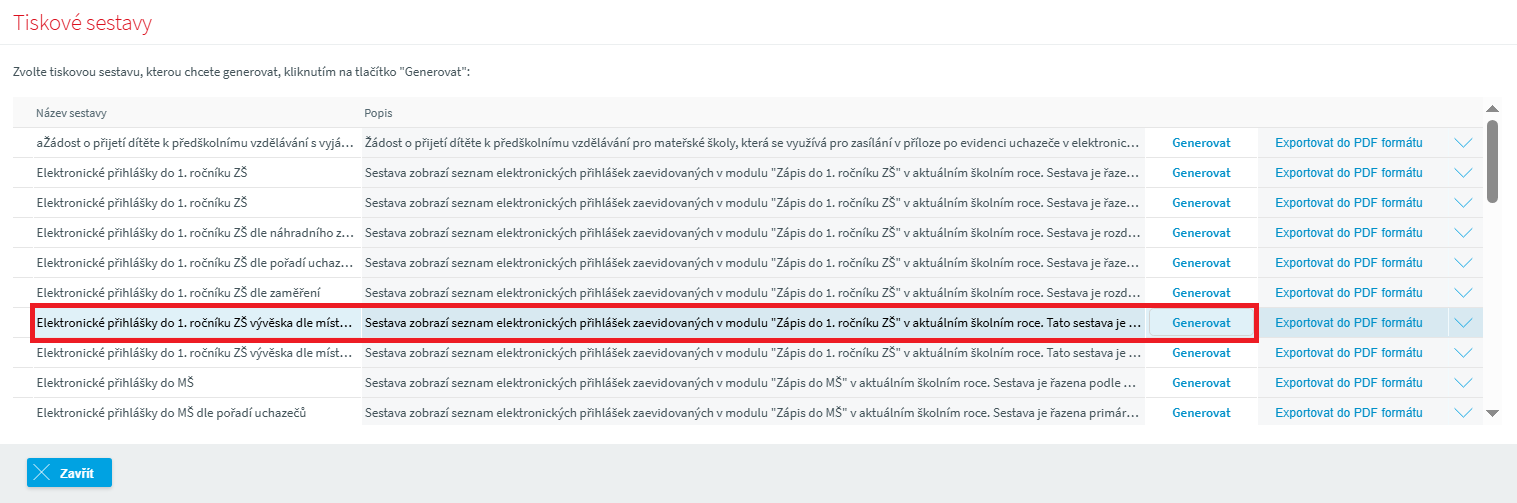Expand chevron for MŠ dle pořadí uchazečů row

point(1464,413)
